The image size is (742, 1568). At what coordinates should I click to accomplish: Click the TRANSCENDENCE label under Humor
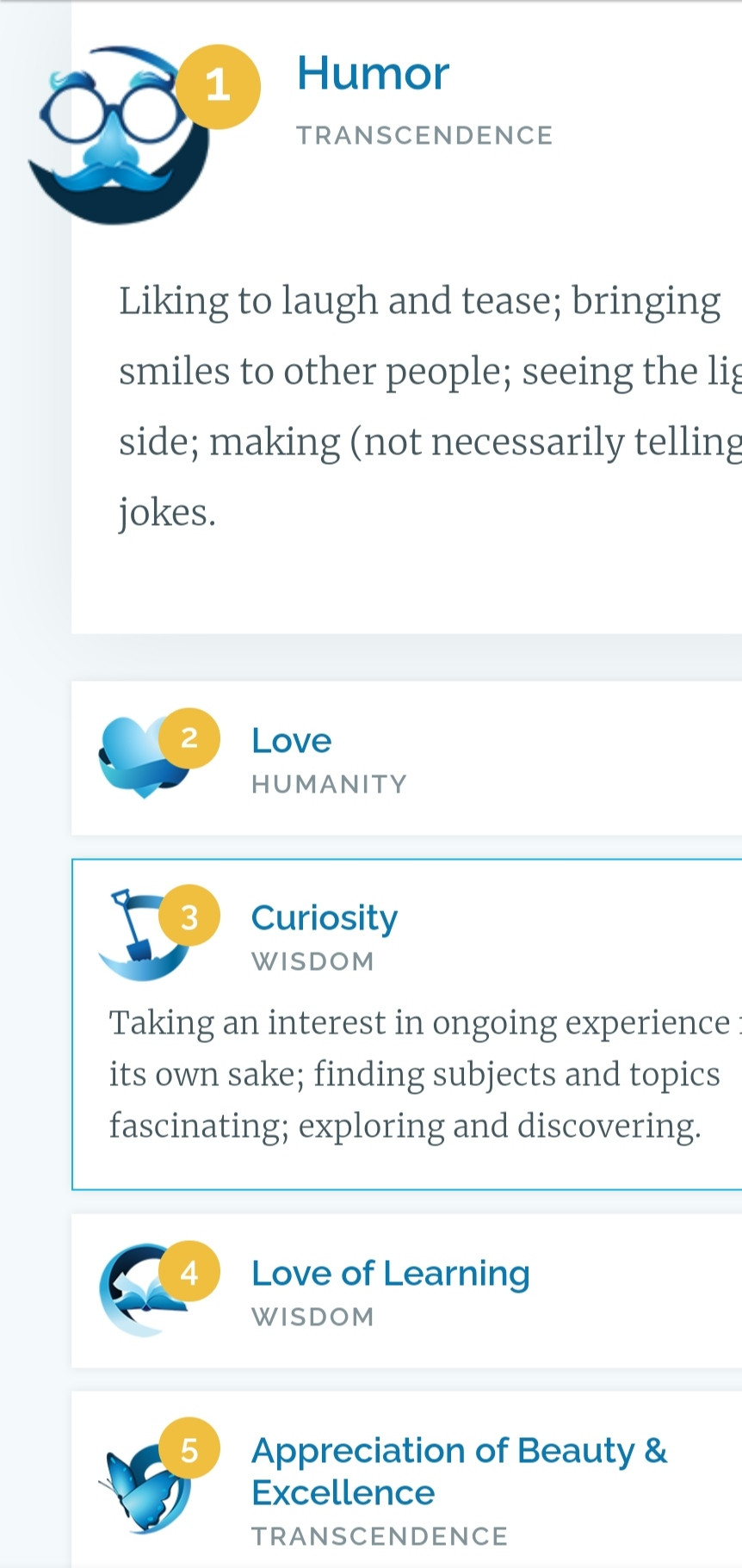(424, 136)
